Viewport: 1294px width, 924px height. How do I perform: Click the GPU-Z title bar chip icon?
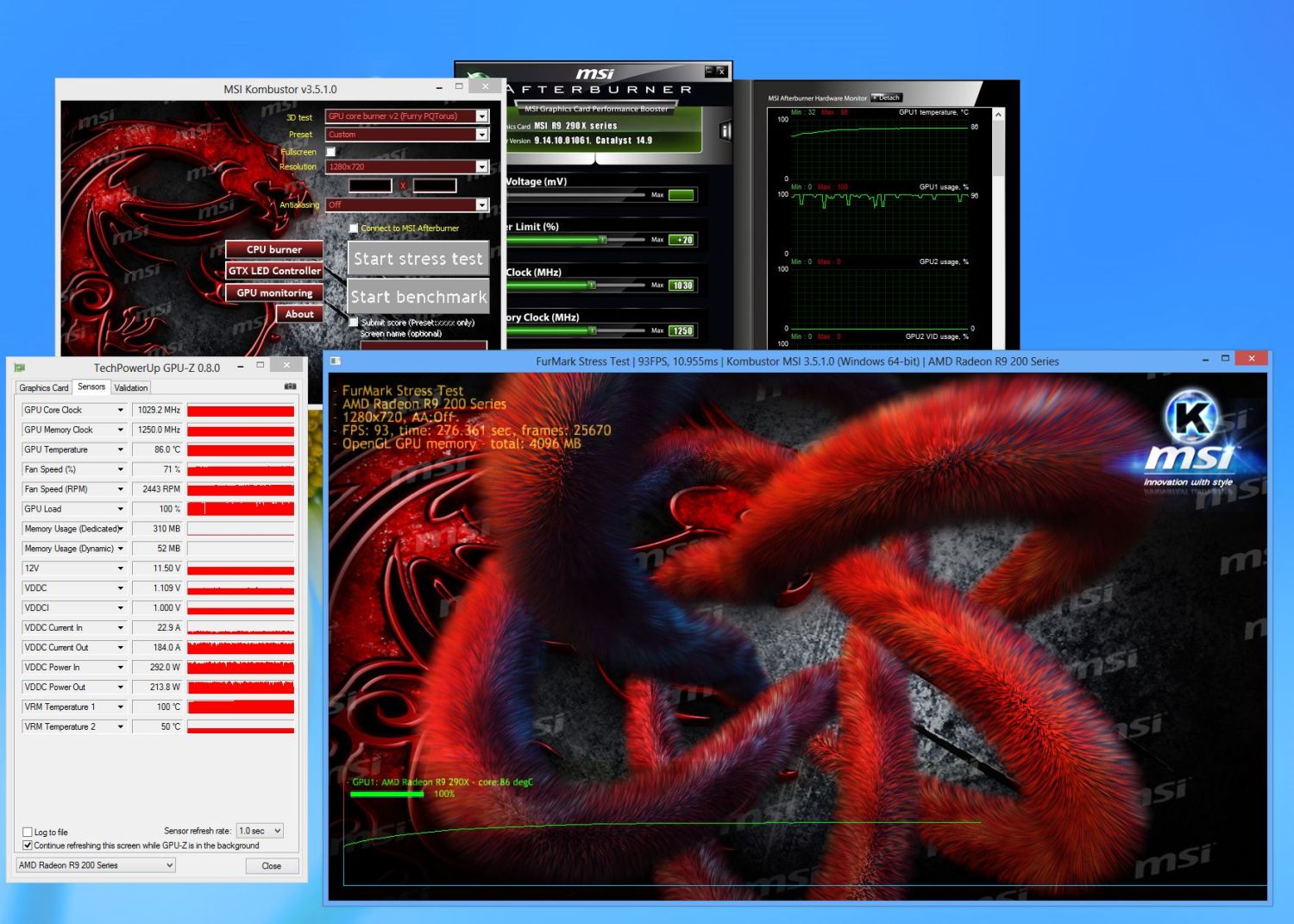point(20,368)
